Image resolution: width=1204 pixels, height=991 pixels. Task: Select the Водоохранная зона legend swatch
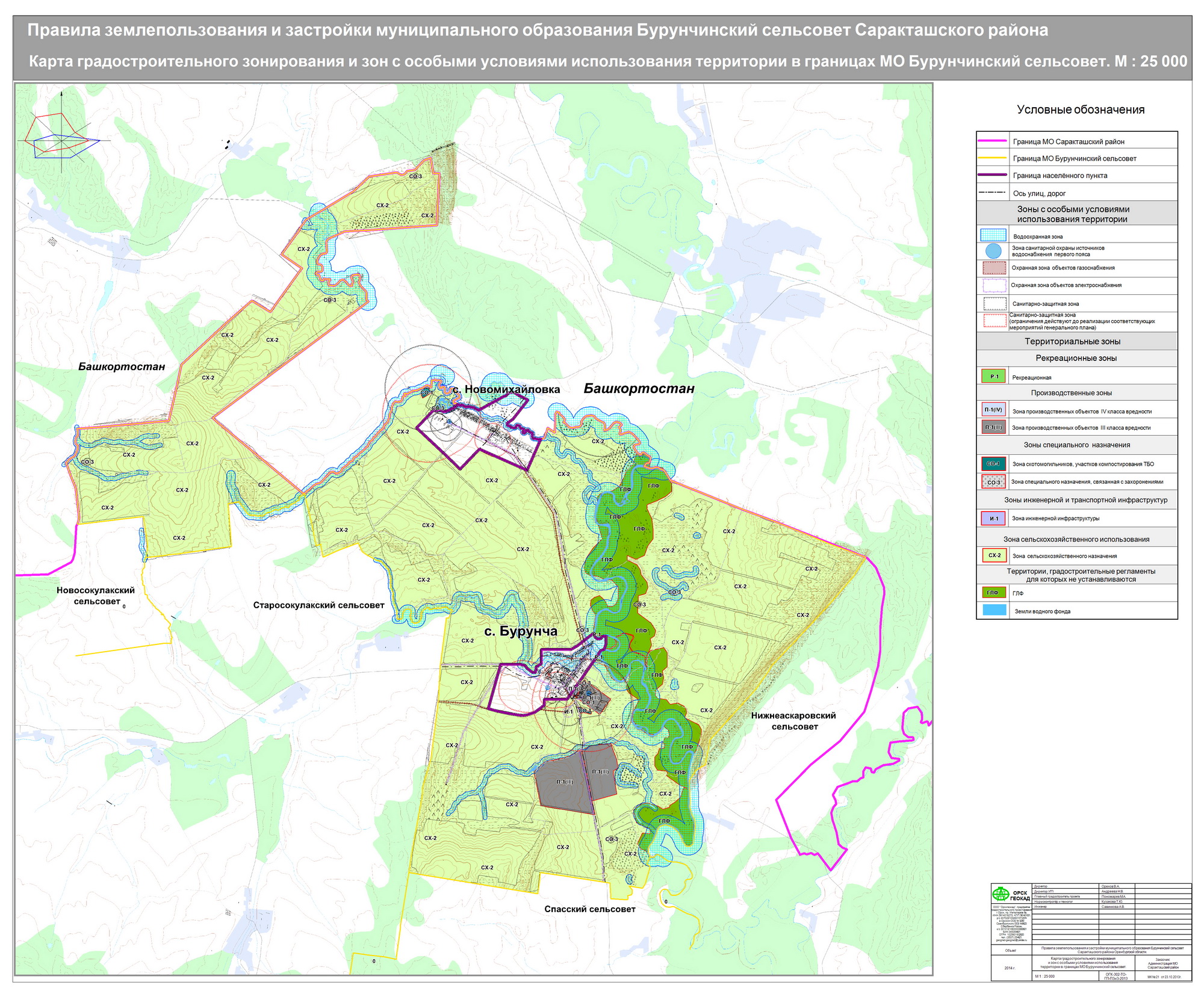click(993, 235)
